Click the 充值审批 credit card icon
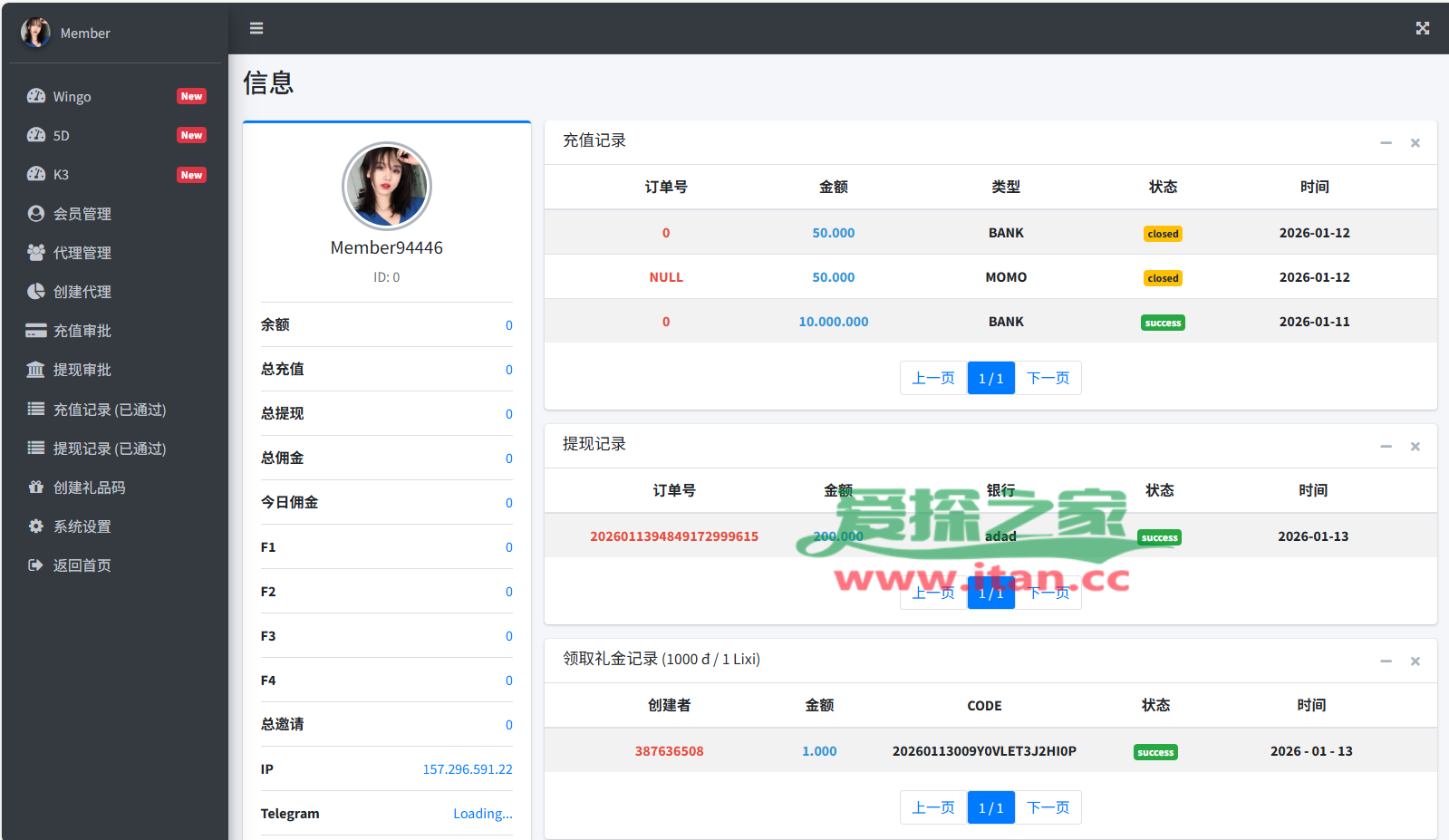This screenshot has height=840, width=1449. (x=36, y=331)
